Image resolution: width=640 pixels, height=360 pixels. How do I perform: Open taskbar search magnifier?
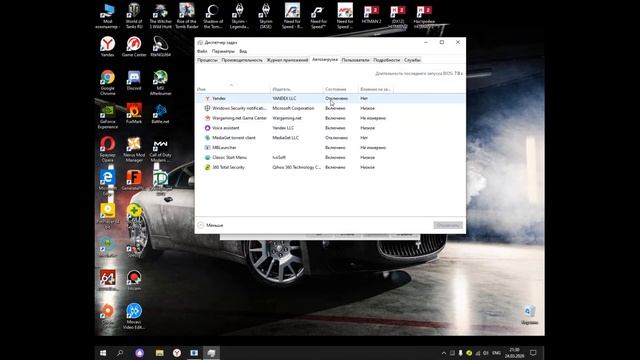point(120,353)
